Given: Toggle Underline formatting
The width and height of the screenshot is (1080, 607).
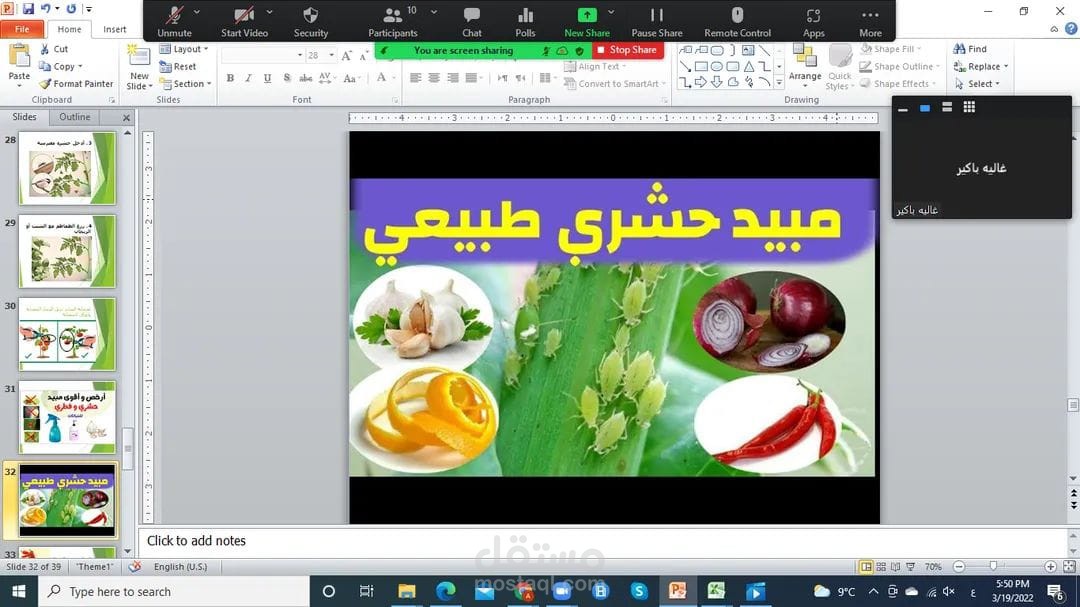Looking at the screenshot, I should pyautogui.click(x=267, y=78).
